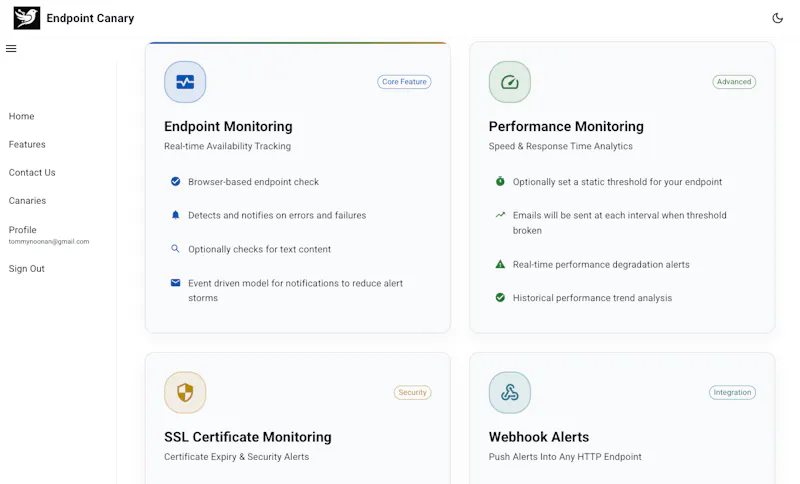
Task: Click Real-time Availability Tracking subtitle
Action: [228, 146]
